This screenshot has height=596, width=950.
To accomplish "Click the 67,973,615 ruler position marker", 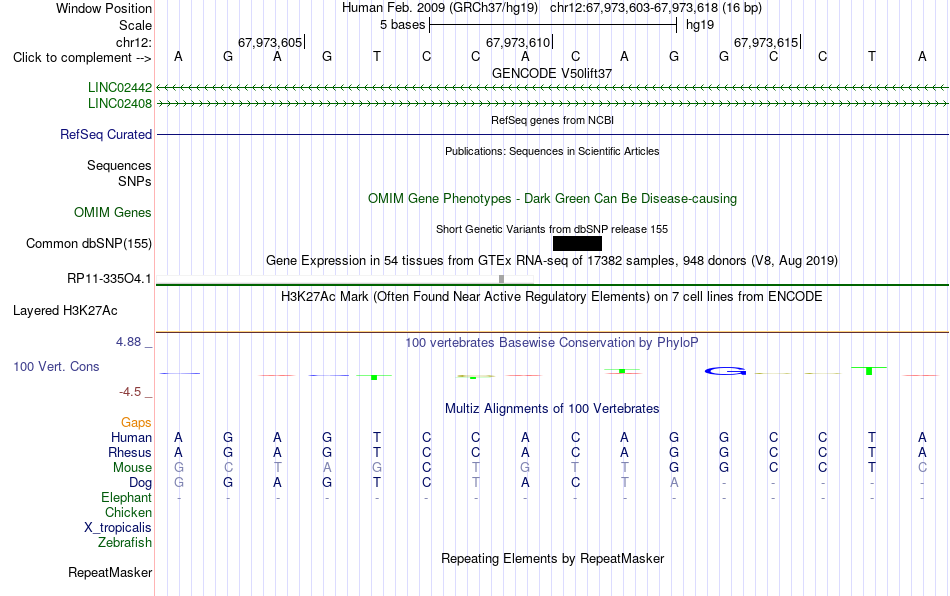I will (x=766, y=42).
